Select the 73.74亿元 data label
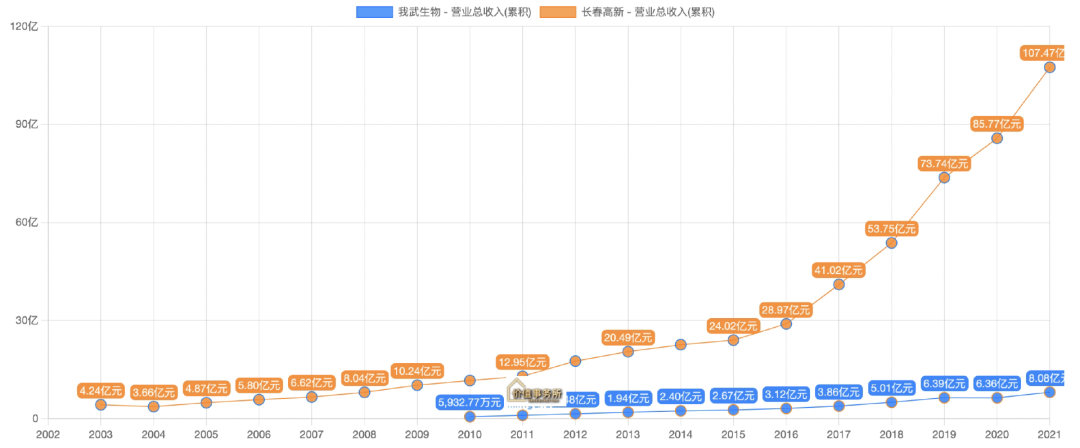 pos(944,164)
